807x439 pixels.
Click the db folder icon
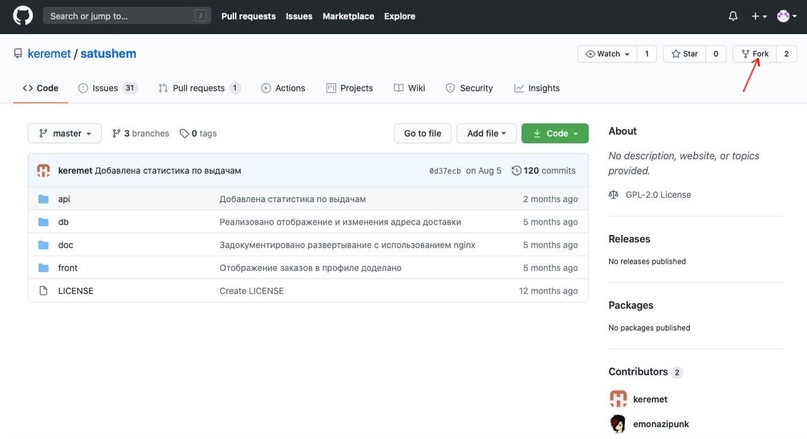43,222
